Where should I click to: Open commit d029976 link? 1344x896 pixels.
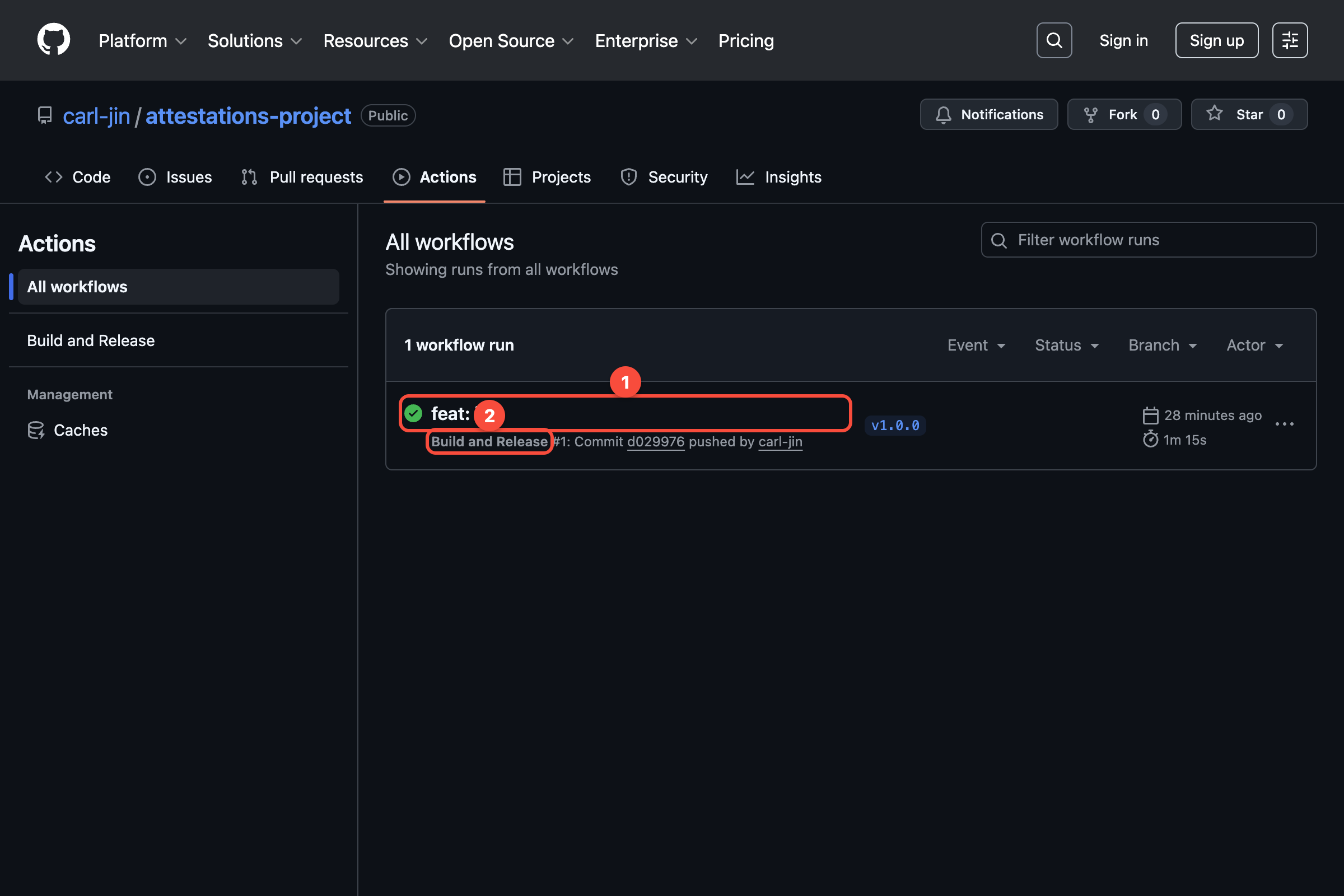655,442
